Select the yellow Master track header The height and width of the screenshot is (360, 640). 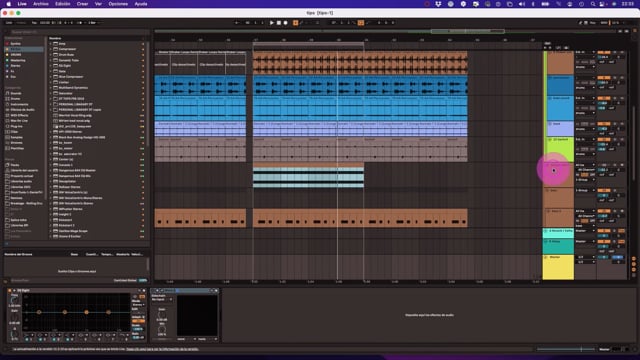click(x=558, y=267)
